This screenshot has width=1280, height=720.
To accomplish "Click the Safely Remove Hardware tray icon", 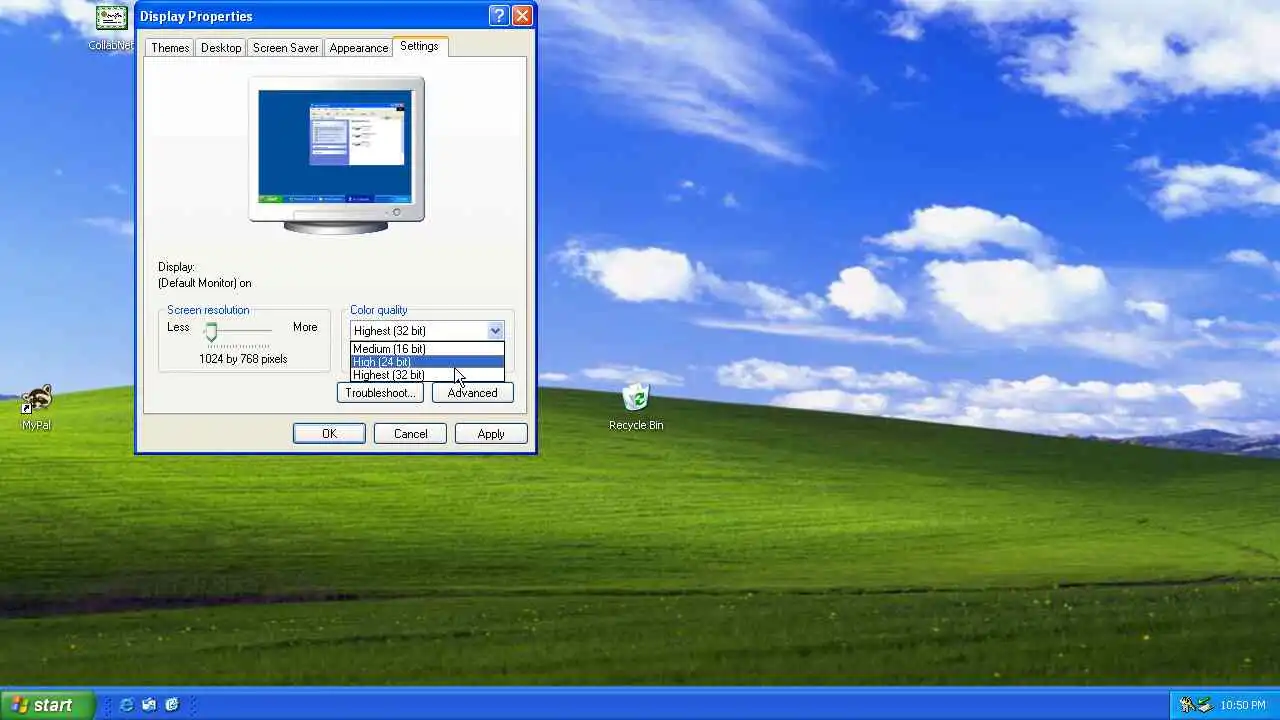I will tap(1205, 705).
